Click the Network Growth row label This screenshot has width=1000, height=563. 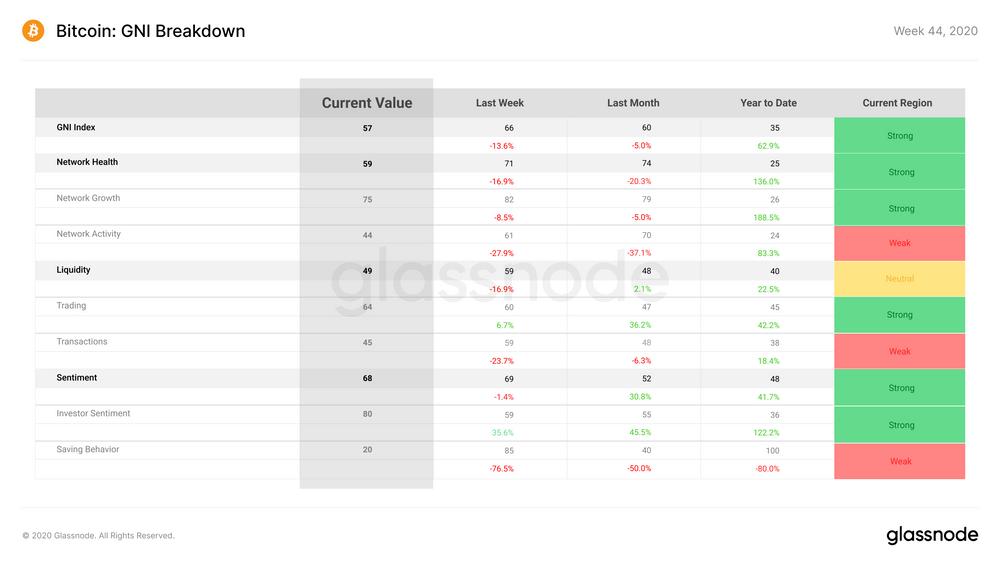88,198
